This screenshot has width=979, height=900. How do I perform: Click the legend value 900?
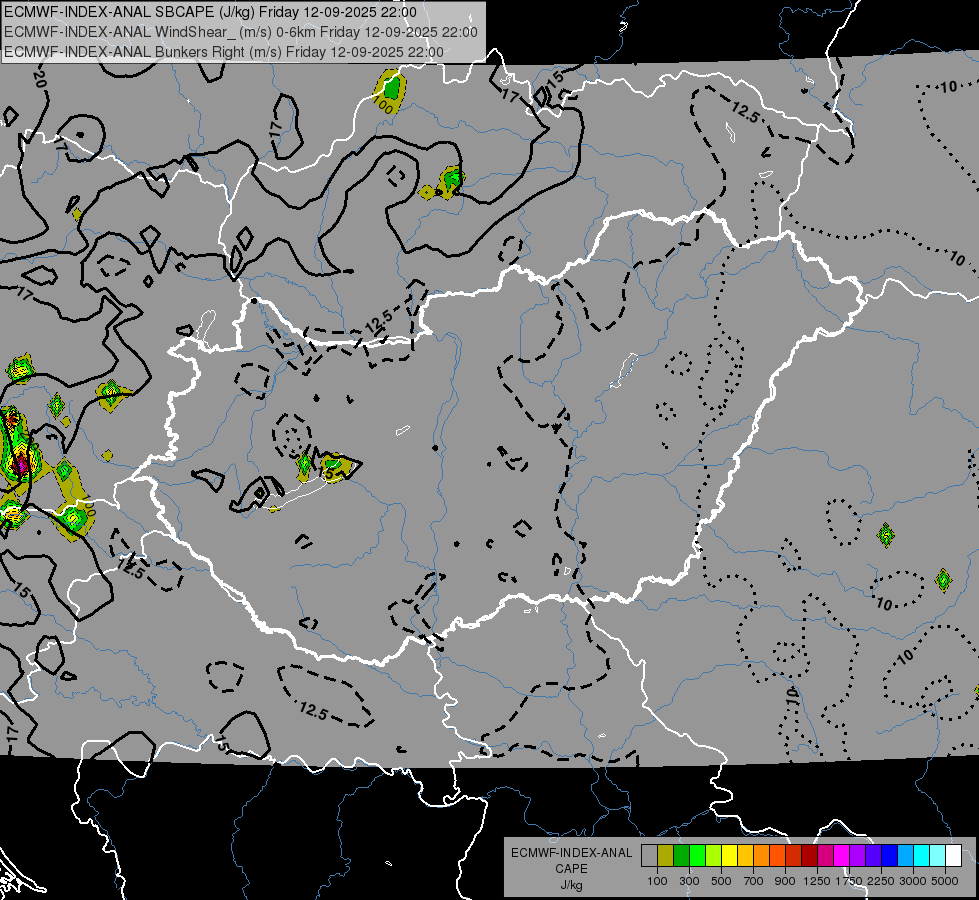785,881
